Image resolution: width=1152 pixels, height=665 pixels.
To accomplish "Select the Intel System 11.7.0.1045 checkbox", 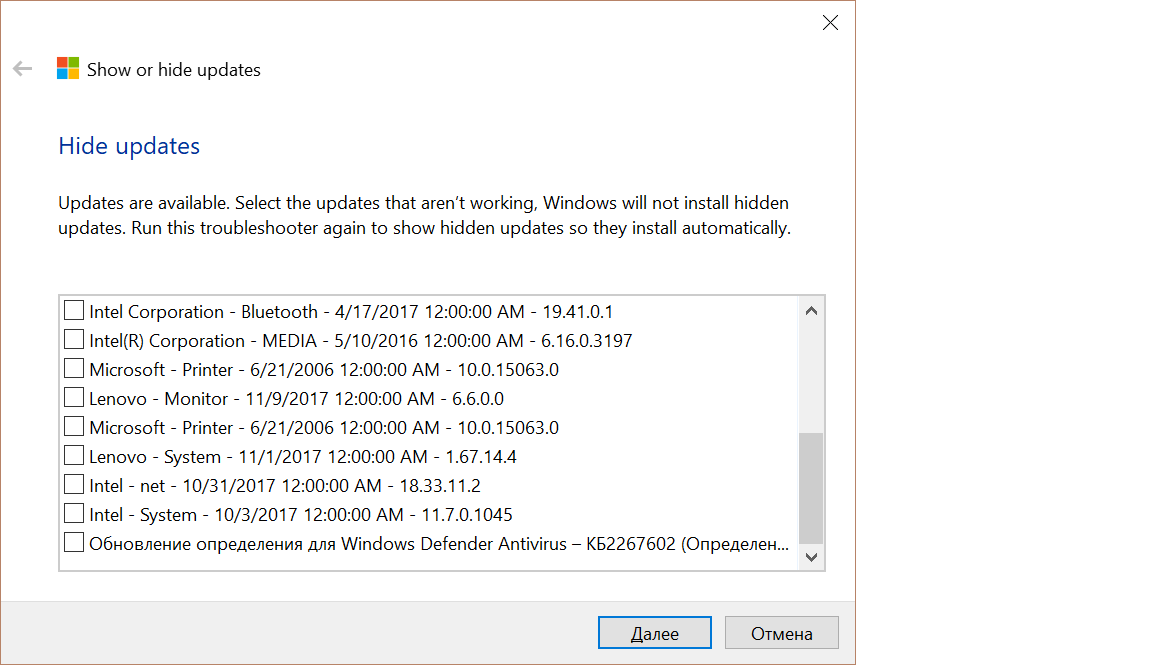I will tap(73, 514).
